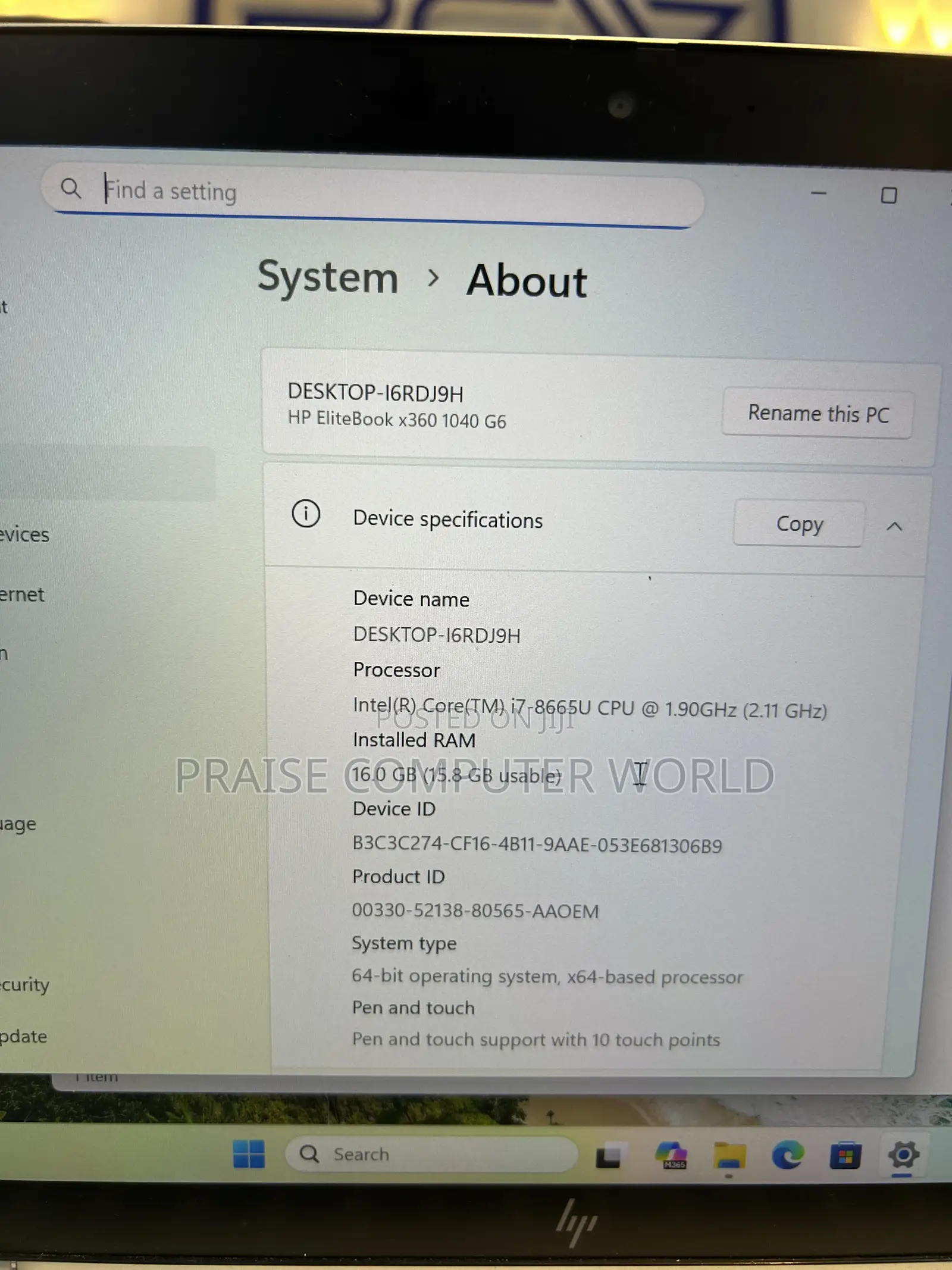Click the System type label
Viewport: 952px width, 1270px height.
404,943
